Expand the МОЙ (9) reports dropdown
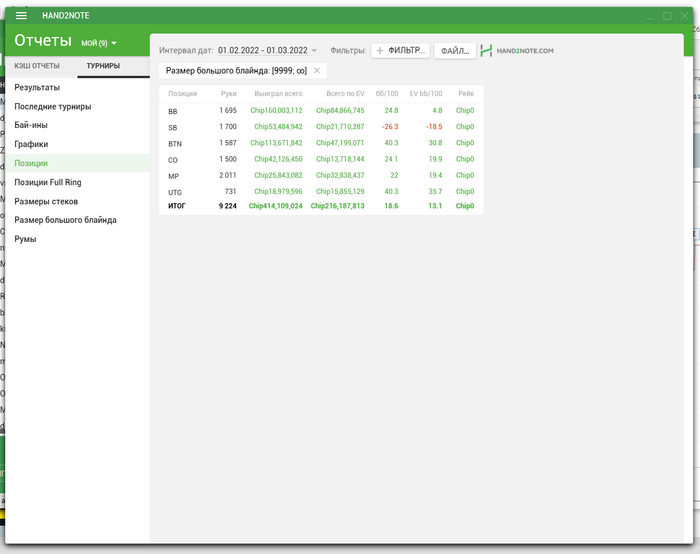The image size is (700, 554). click(99, 43)
